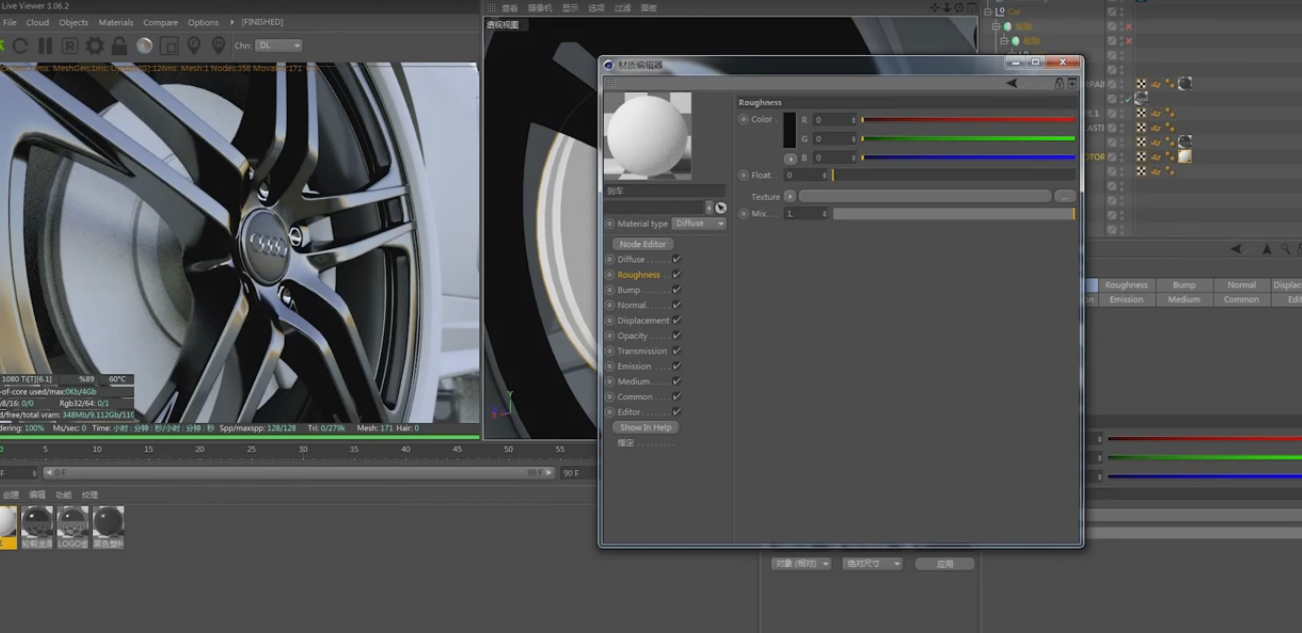Click the Float value input field

point(806,175)
